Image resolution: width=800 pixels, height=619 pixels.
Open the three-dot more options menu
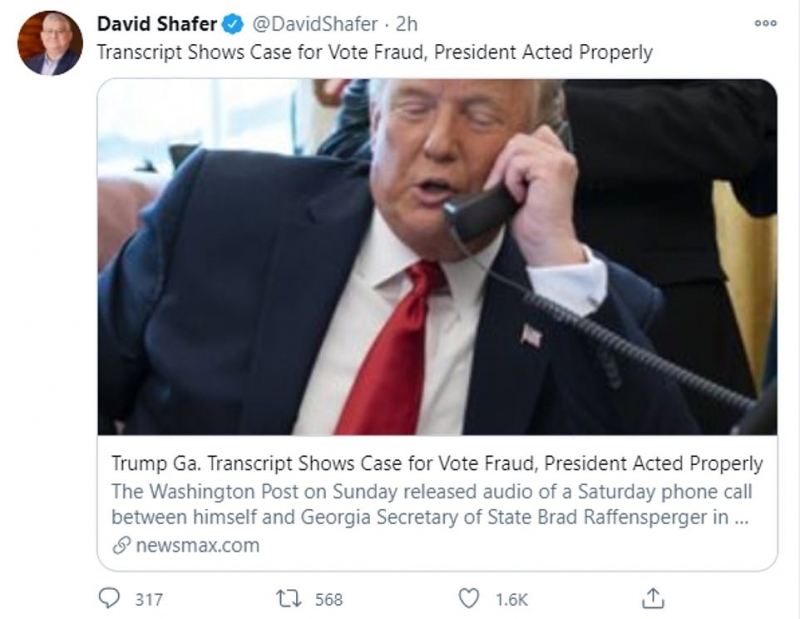(765, 23)
